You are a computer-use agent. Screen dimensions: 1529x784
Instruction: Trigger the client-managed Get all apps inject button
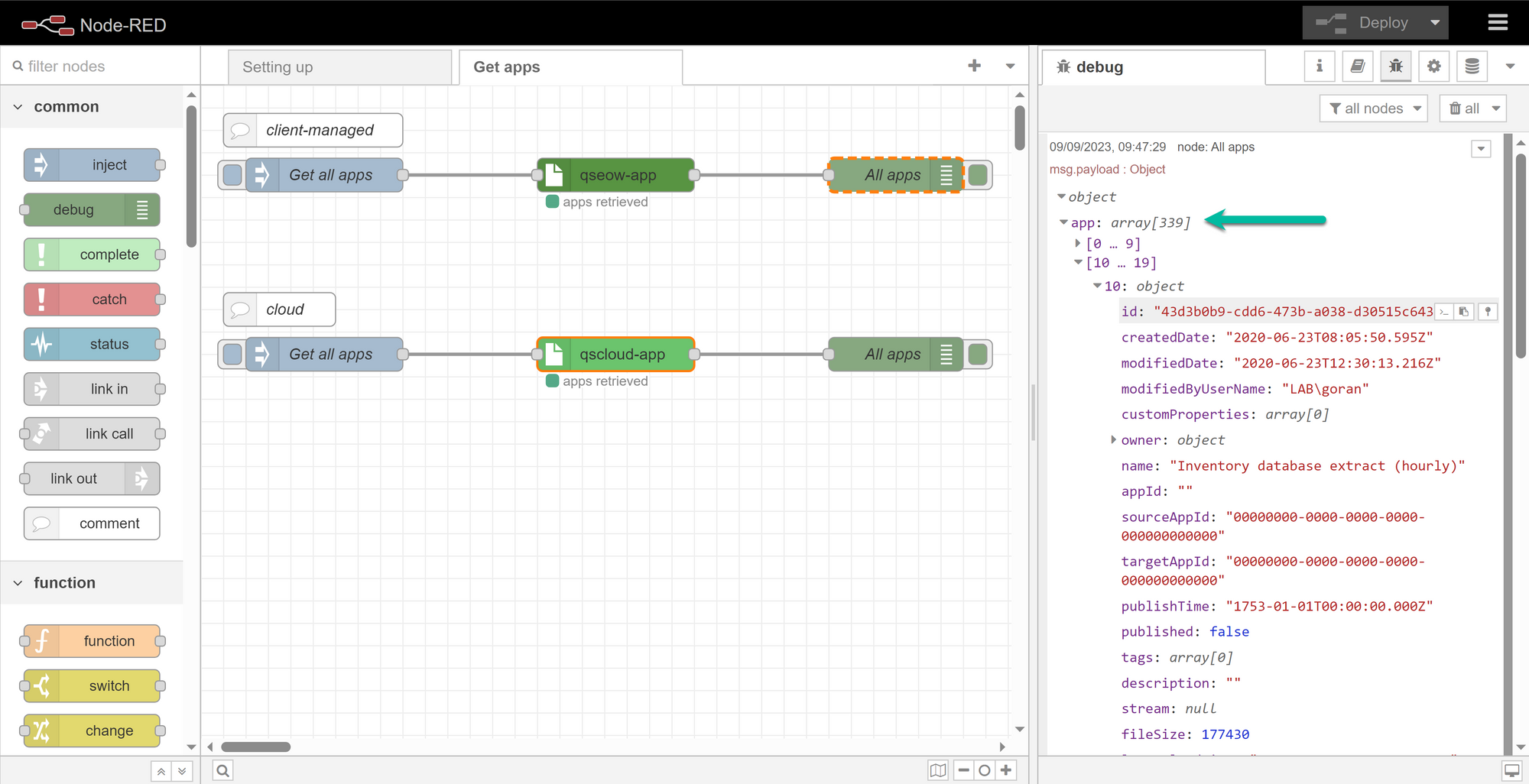(232, 175)
